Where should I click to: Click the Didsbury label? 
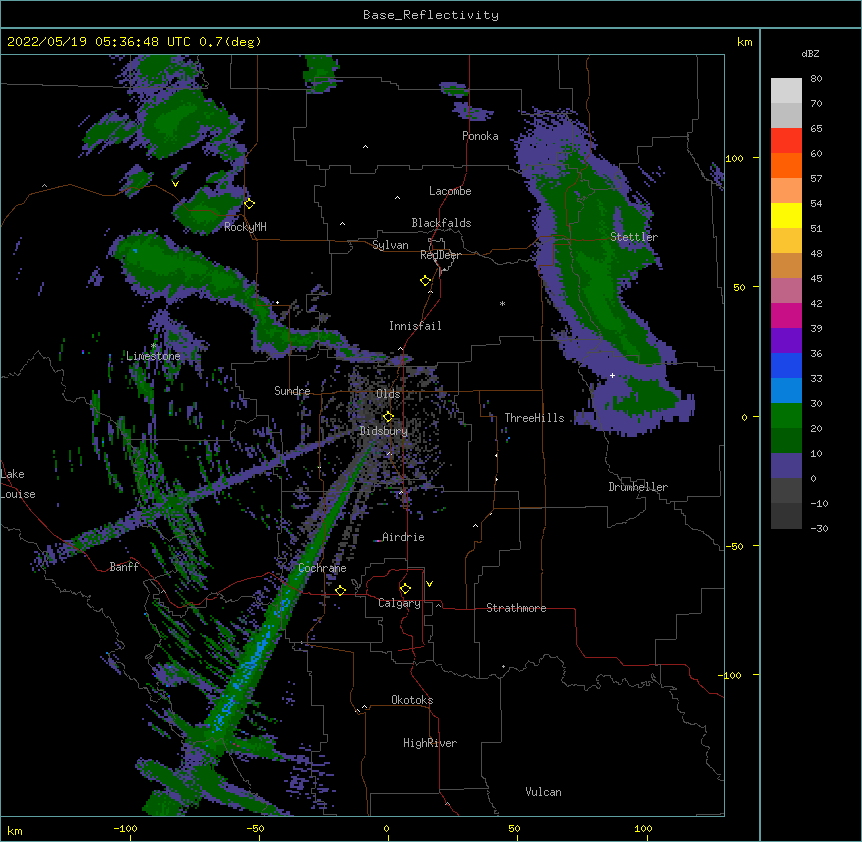(384, 431)
